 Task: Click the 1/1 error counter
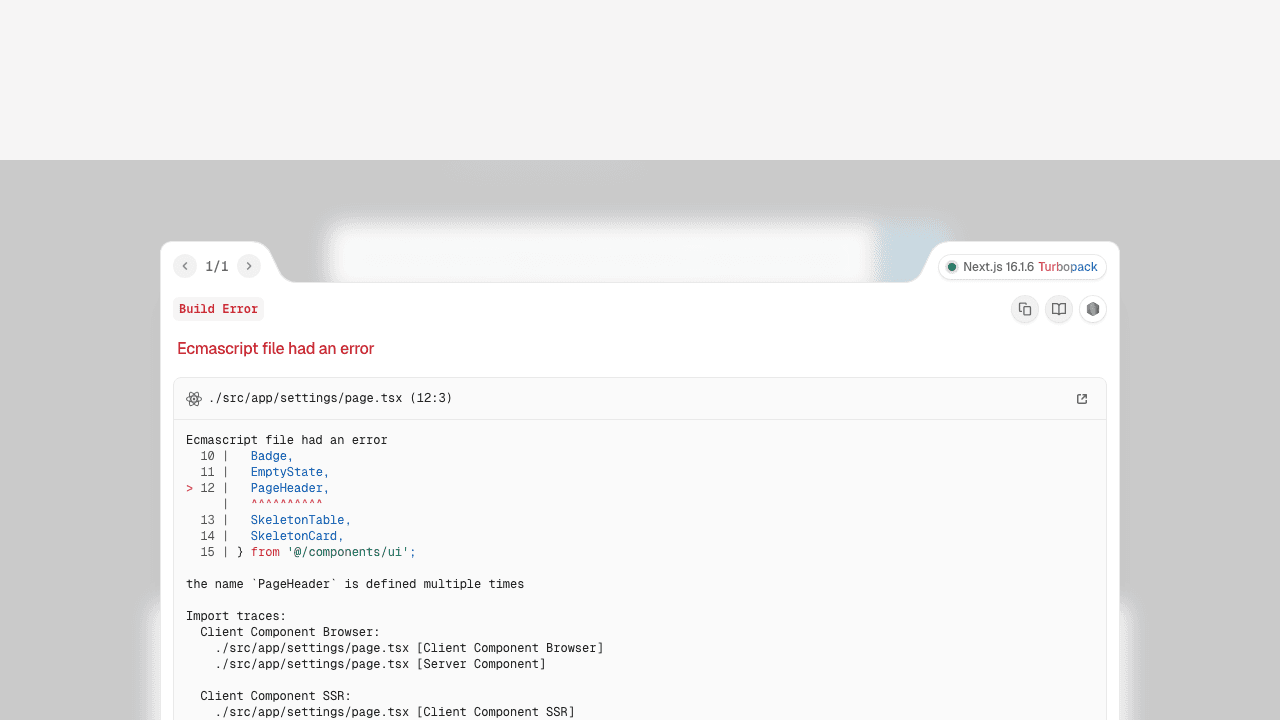click(x=217, y=266)
